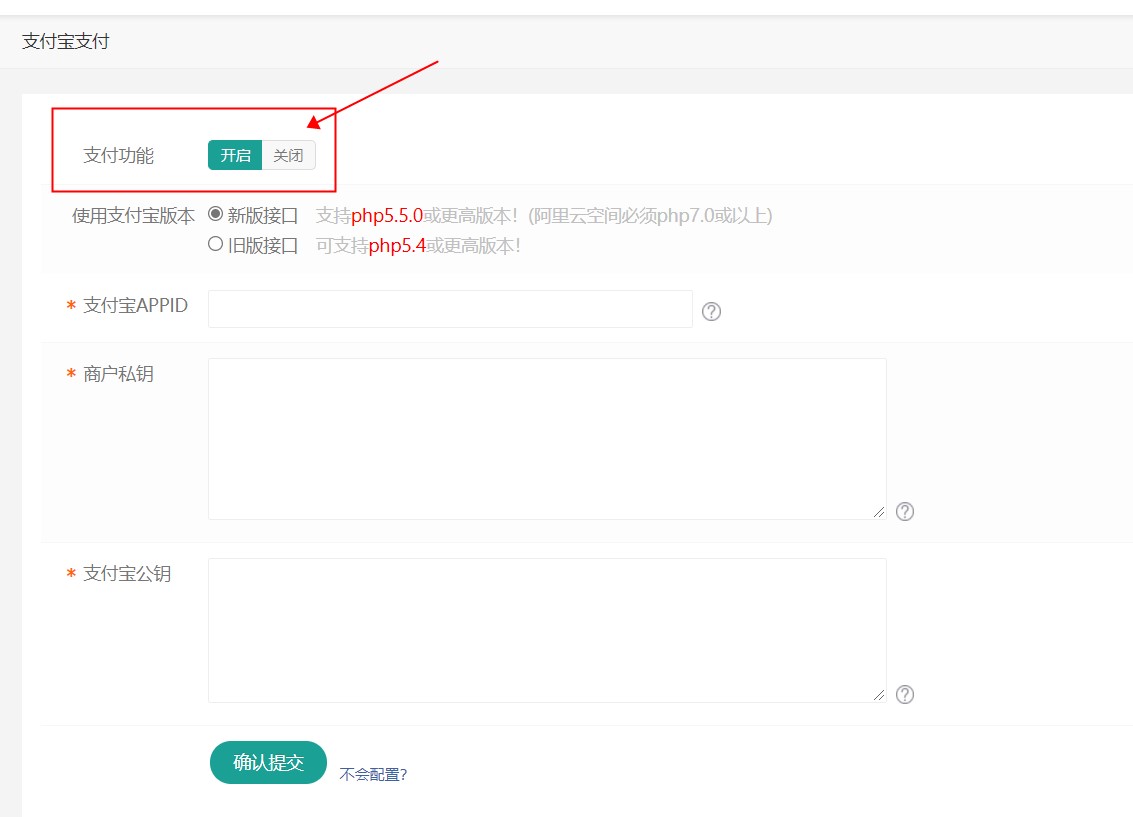Click the 支付宝支付 page heading
The width and height of the screenshot is (1133, 817).
pos(66,41)
